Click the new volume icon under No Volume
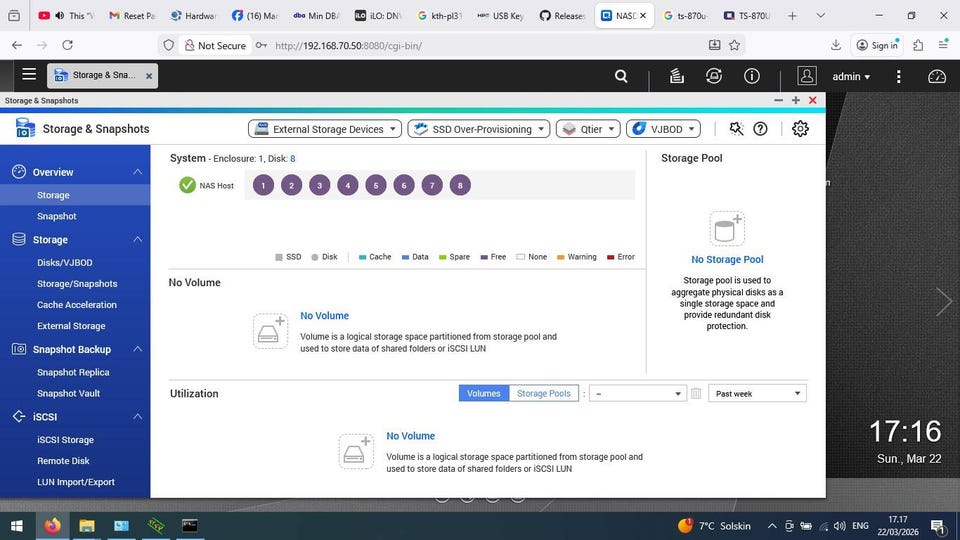 click(x=271, y=331)
